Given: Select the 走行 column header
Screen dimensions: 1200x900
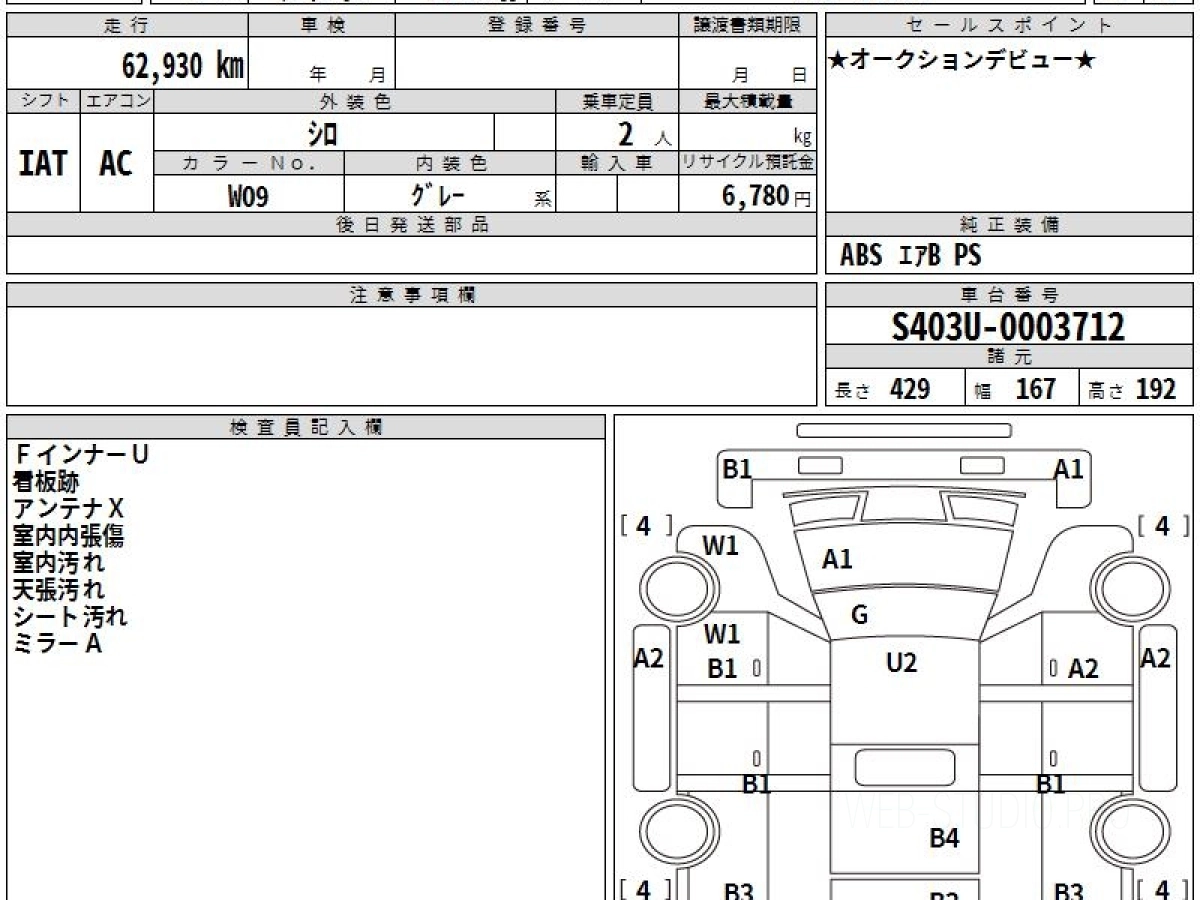Looking at the screenshot, I should coord(126,26).
